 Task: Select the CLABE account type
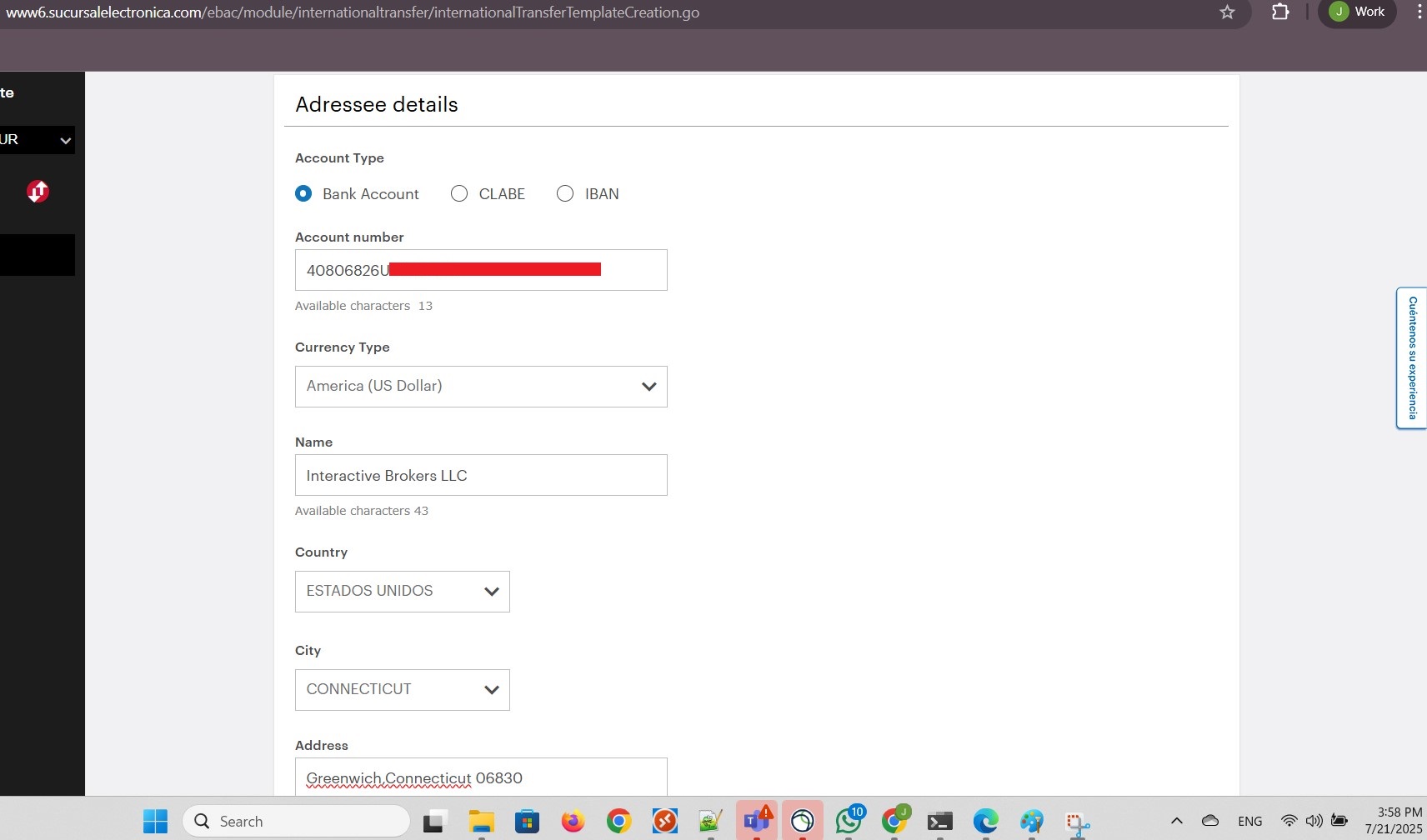click(459, 193)
